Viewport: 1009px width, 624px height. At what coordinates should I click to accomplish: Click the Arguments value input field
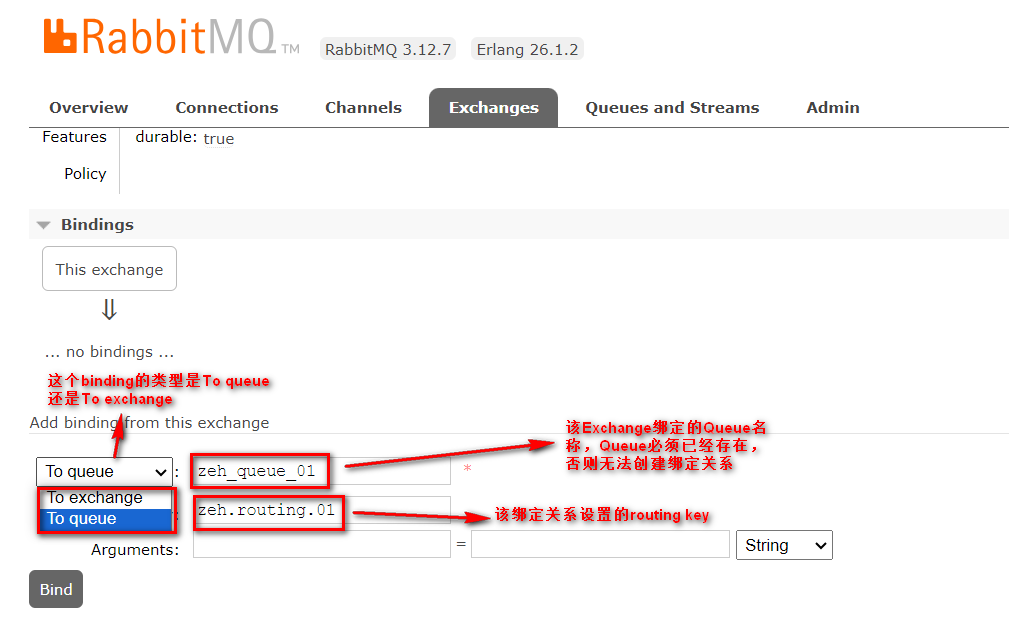[600, 545]
